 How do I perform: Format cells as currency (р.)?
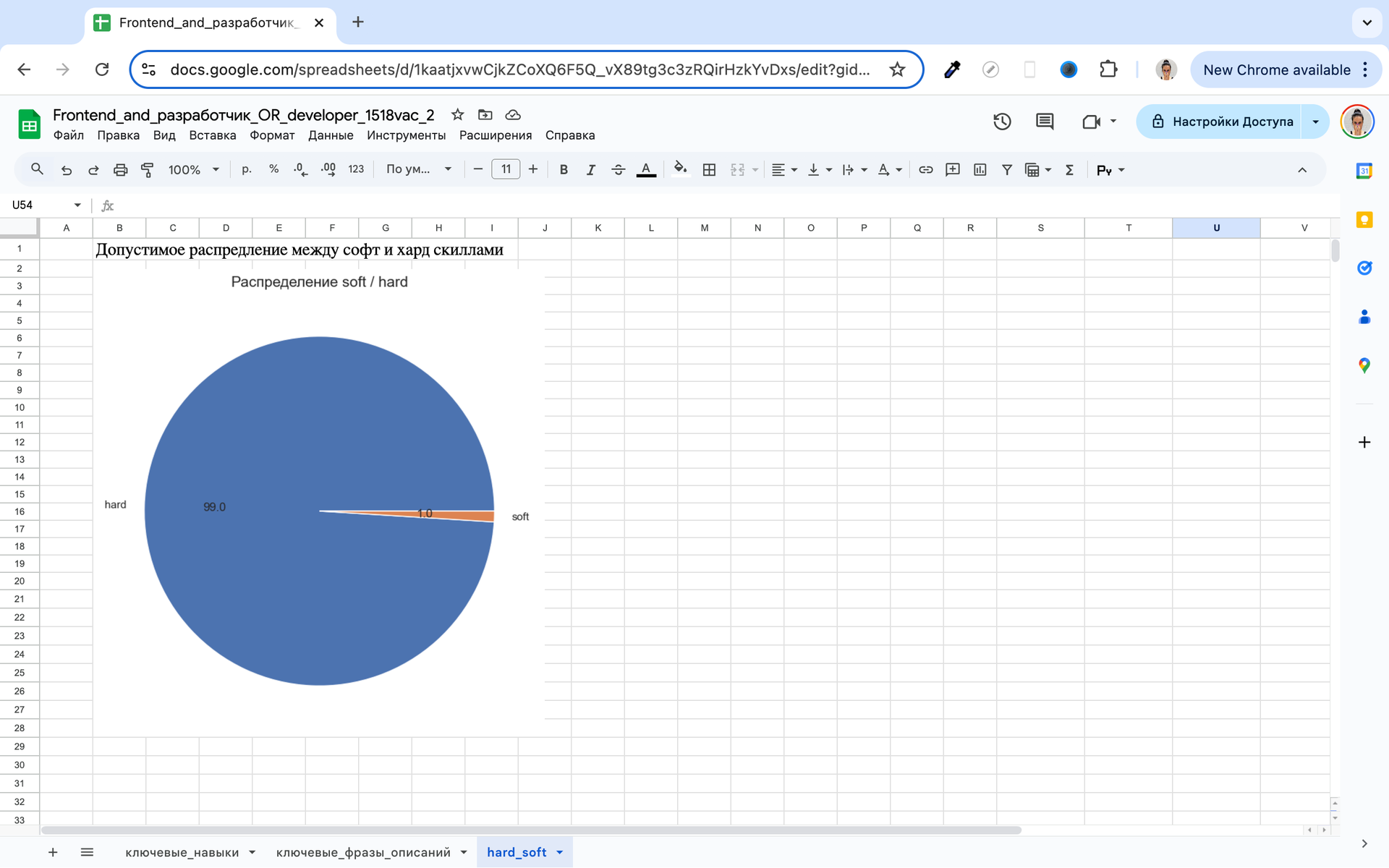click(x=247, y=169)
